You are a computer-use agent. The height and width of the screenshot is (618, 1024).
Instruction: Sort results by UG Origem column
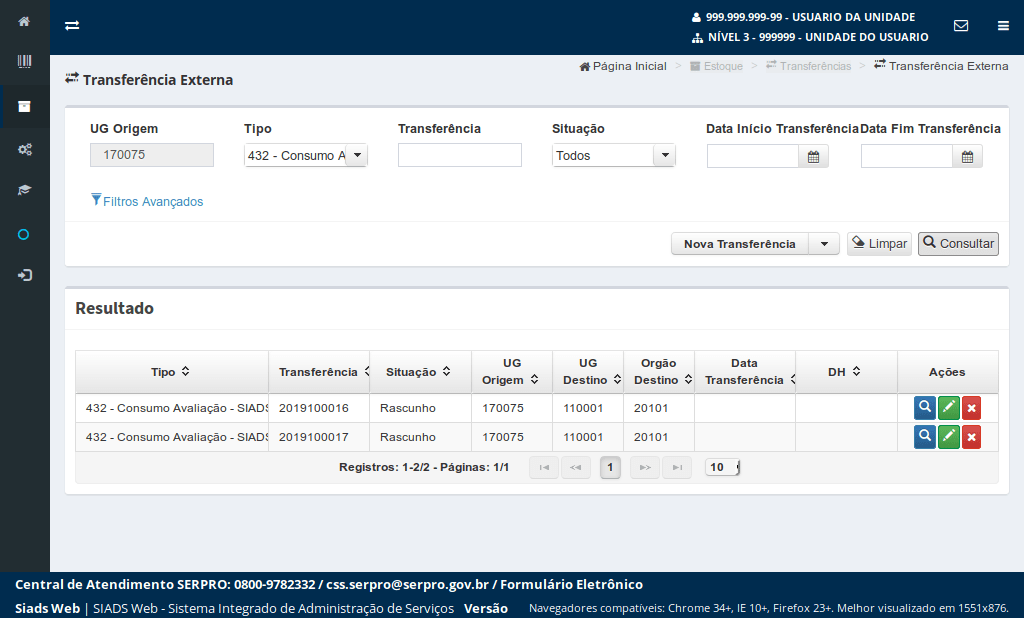534,380
